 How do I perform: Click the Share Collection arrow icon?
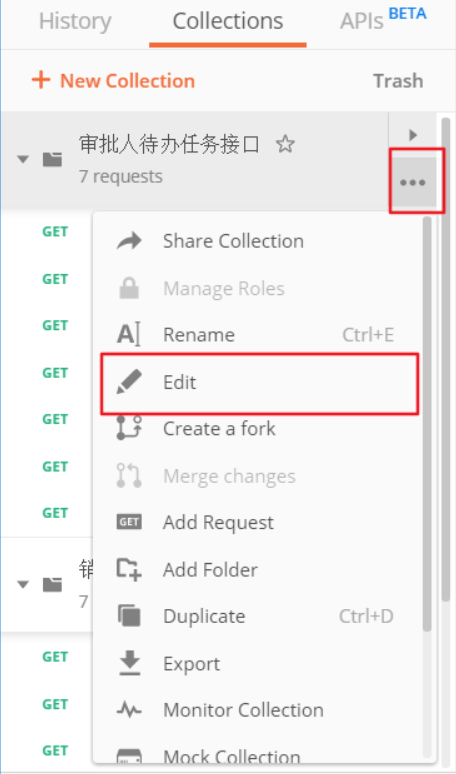pyautogui.click(x=129, y=241)
